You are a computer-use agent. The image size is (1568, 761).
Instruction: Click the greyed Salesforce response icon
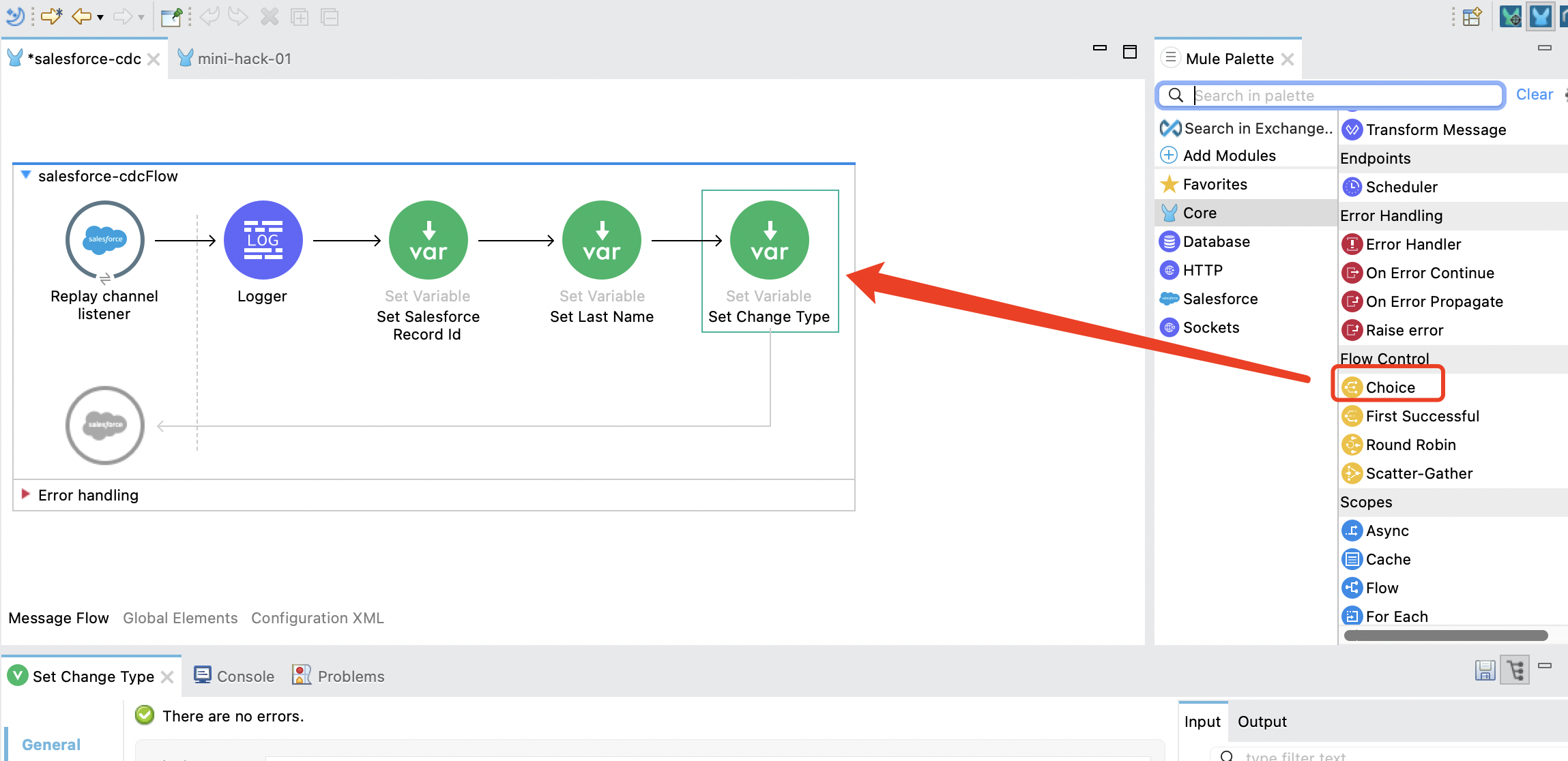(x=104, y=425)
